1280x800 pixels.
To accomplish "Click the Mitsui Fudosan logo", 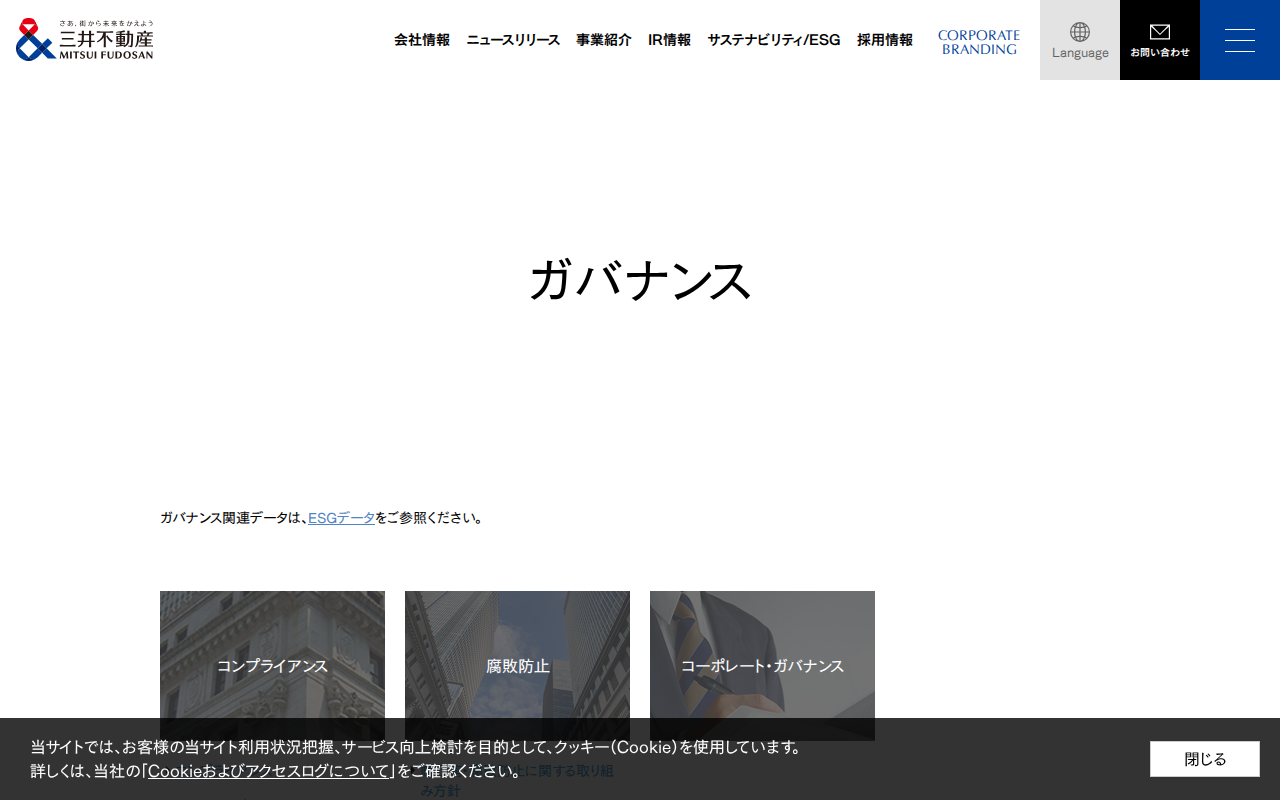I will 85,40.
